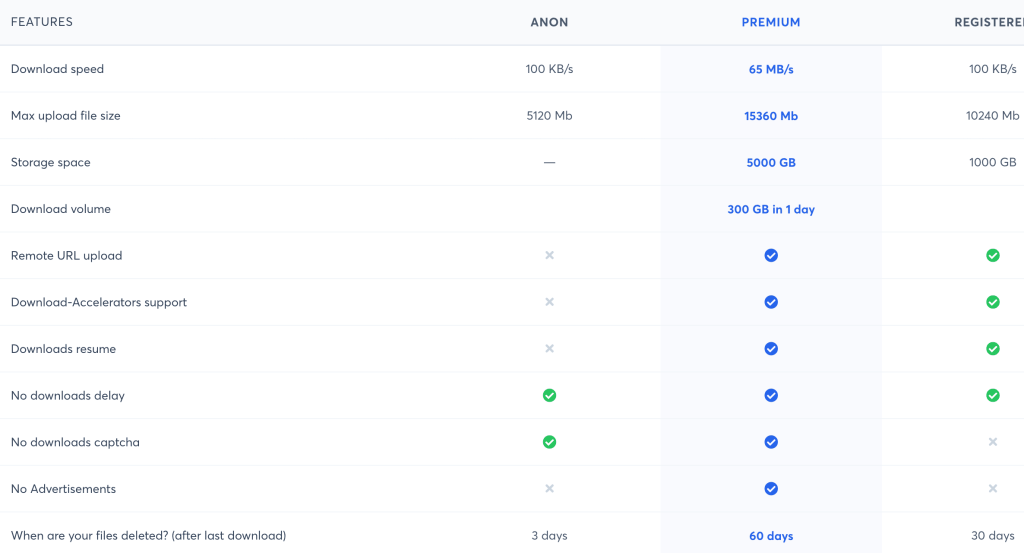The width and height of the screenshot is (1024, 553).
Task: Click the FEATURES column header
Action: pos(42,22)
